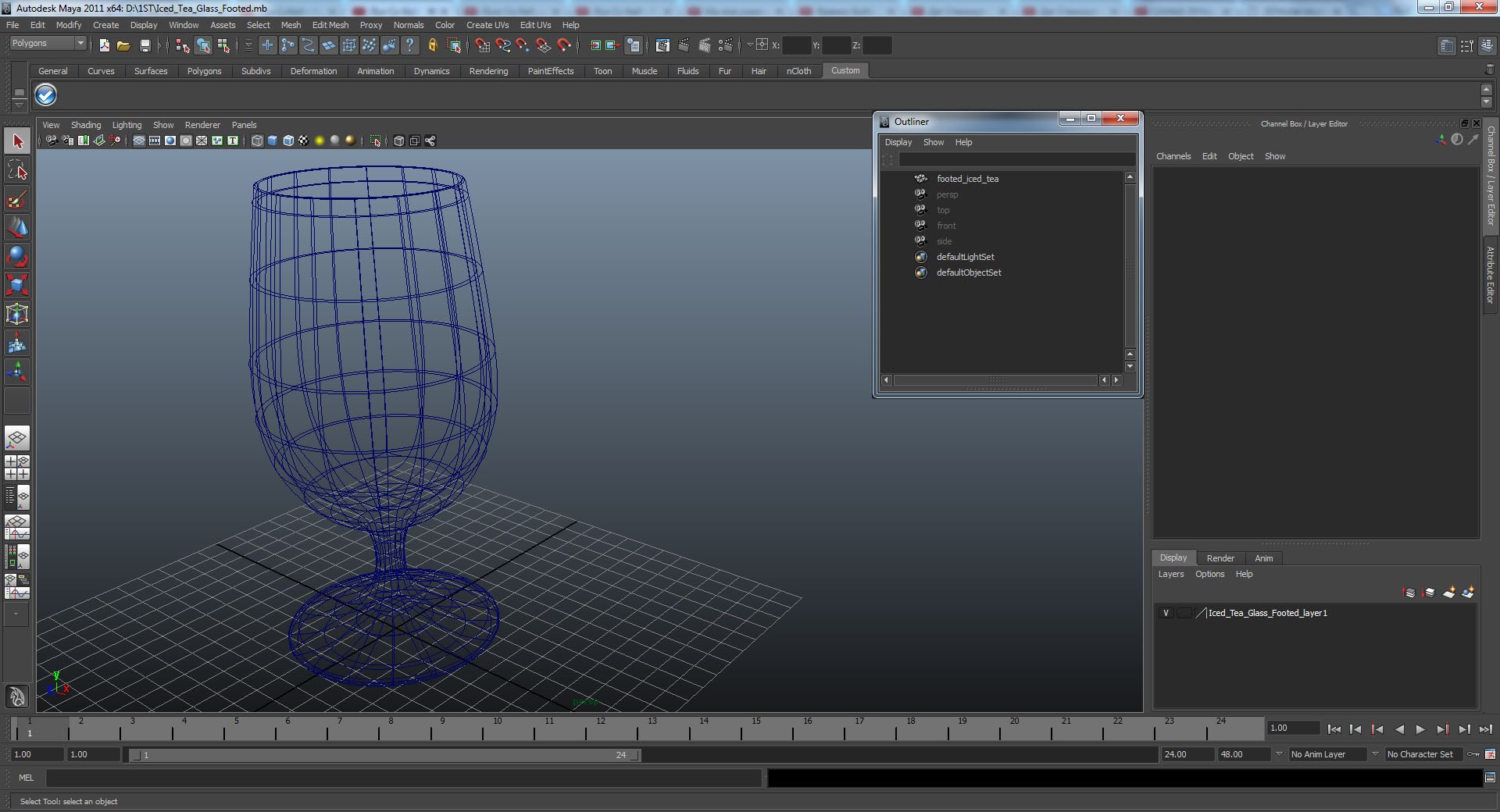Open the Script Editor icon

[x=1490, y=778]
